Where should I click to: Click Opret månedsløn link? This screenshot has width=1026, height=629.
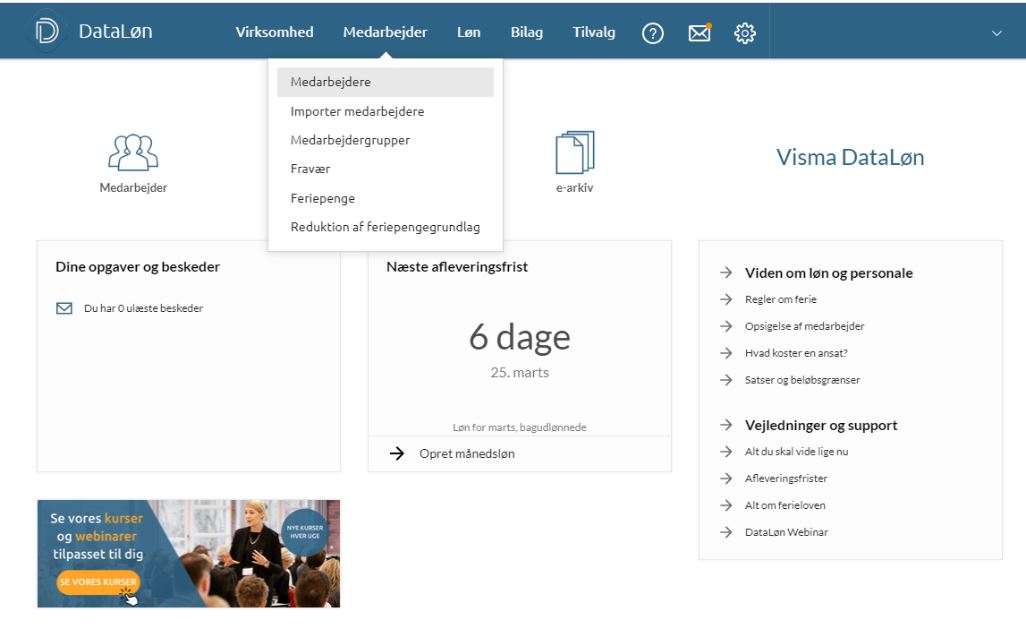click(467, 454)
